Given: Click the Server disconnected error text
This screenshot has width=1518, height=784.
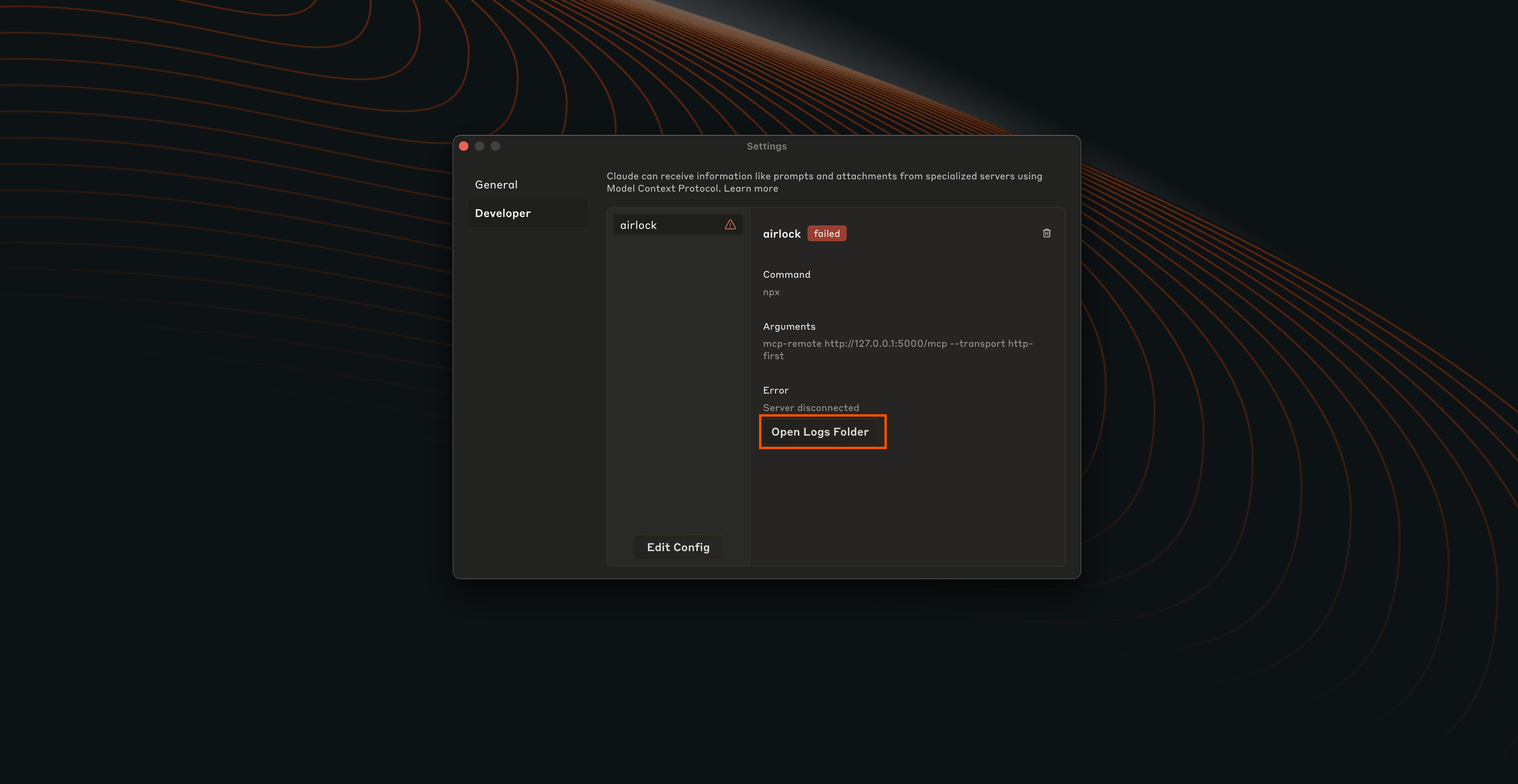Looking at the screenshot, I should pyautogui.click(x=811, y=407).
